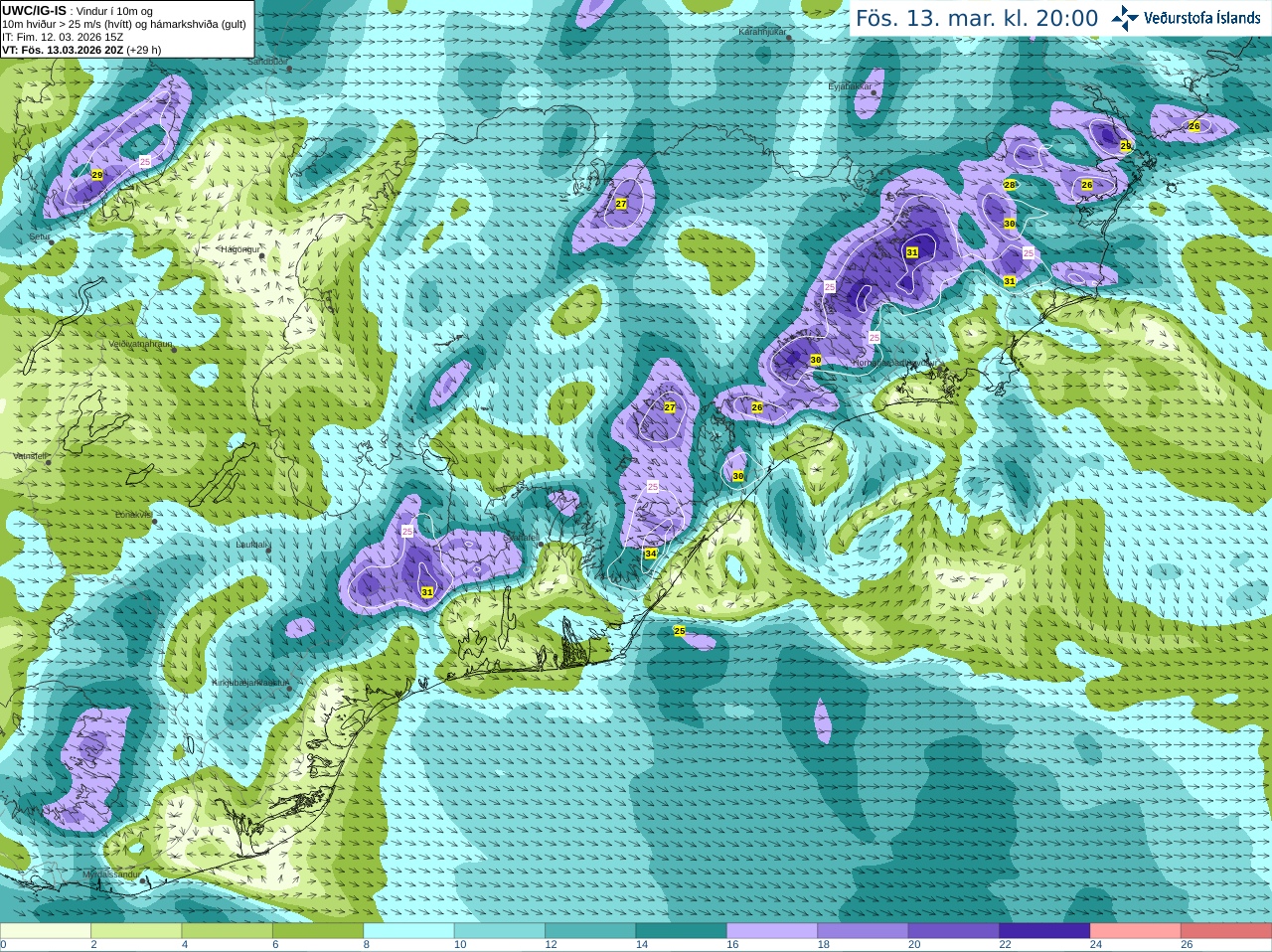Image resolution: width=1272 pixels, height=952 pixels.
Task: Click the Mýrdalssandur location label
Action: tap(112, 874)
